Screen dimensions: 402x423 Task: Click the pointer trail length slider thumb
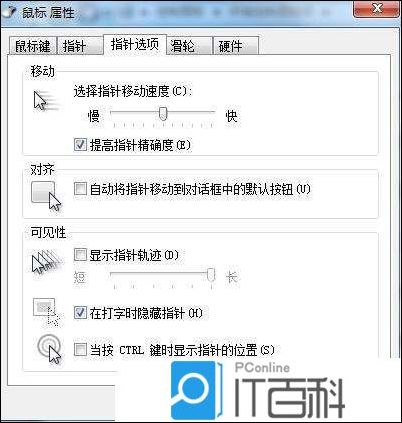click(211, 274)
